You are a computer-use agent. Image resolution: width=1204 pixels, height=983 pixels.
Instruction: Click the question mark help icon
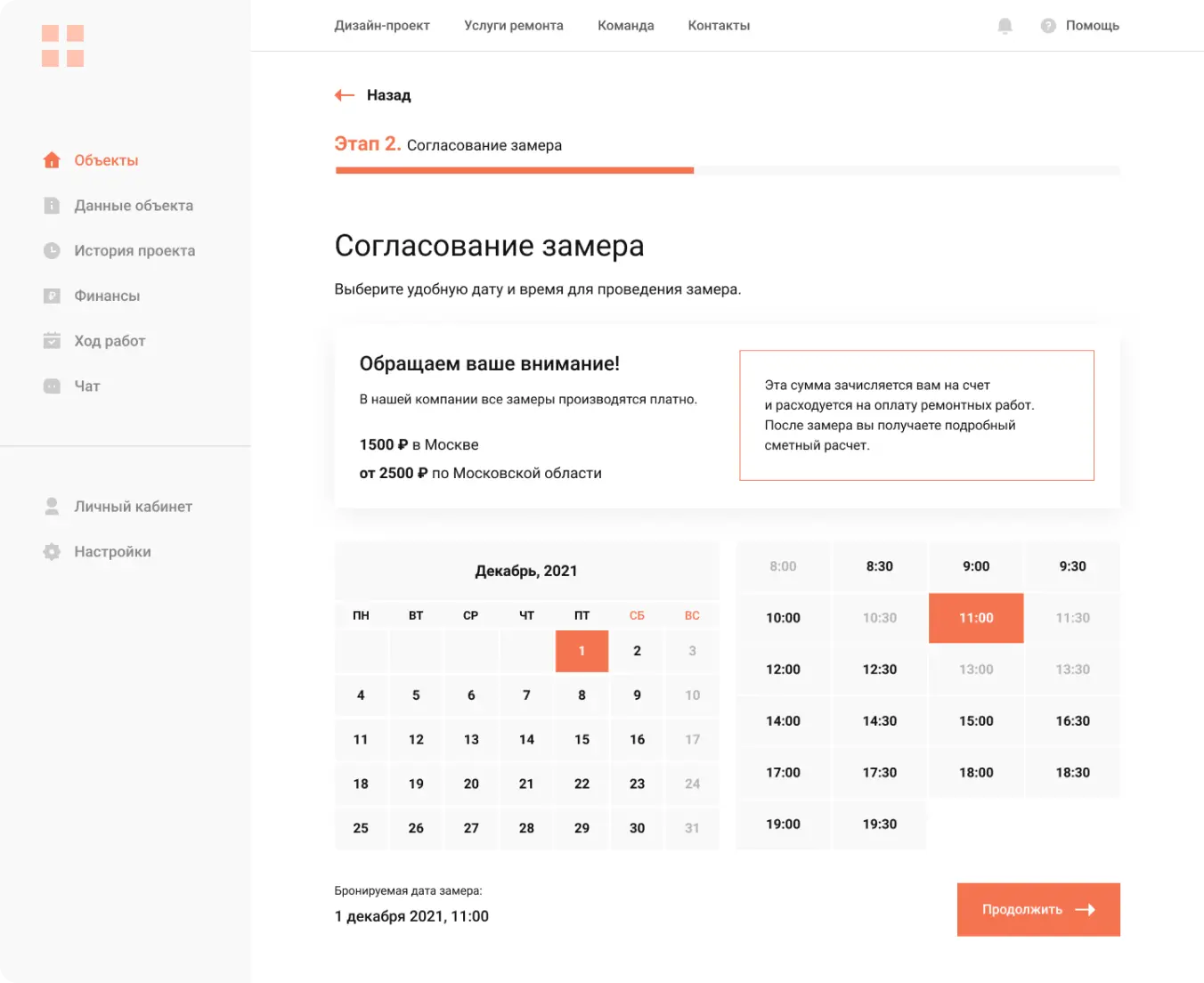click(x=1048, y=26)
